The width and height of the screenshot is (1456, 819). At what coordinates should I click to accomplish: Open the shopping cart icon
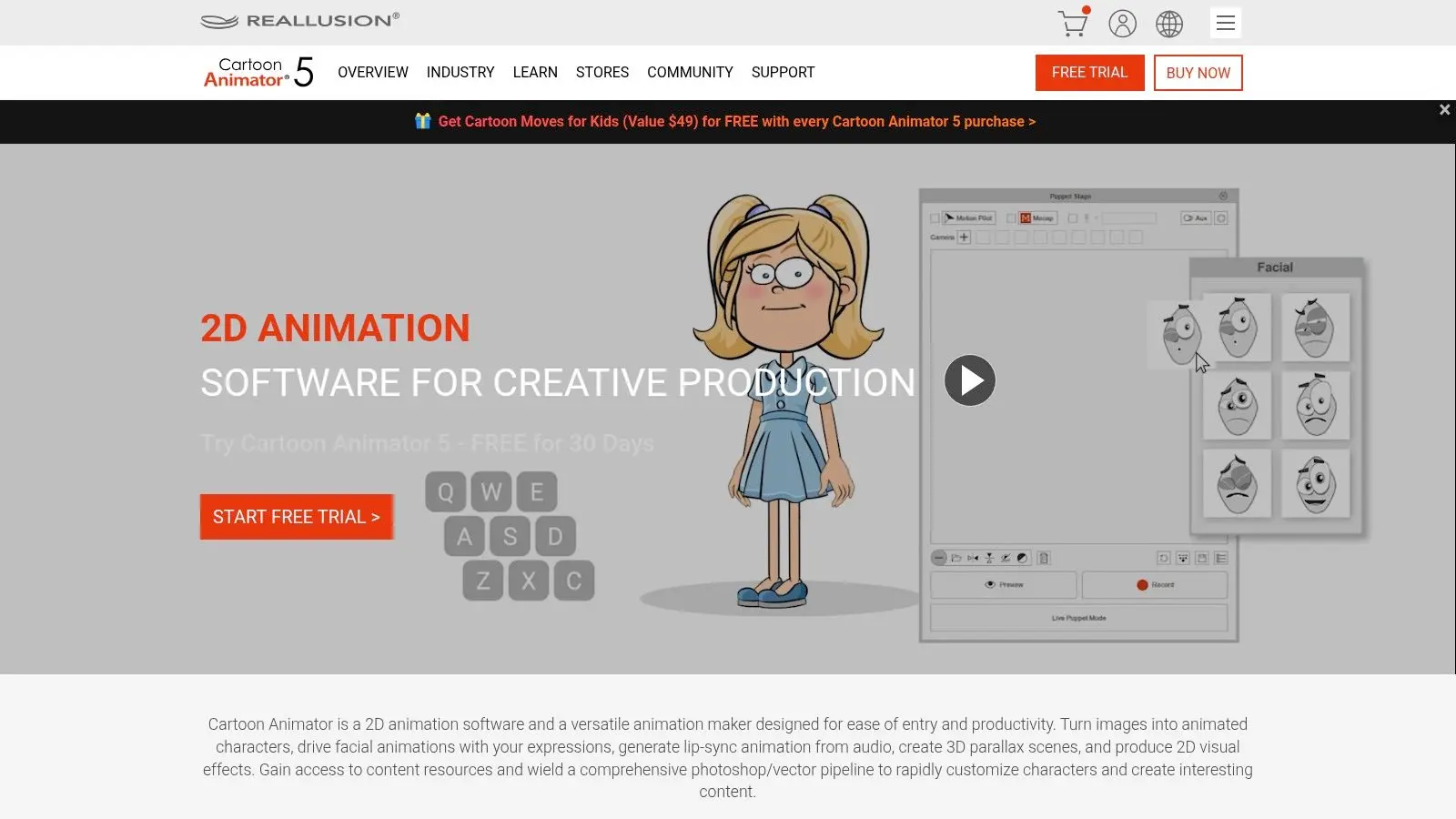click(x=1072, y=23)
